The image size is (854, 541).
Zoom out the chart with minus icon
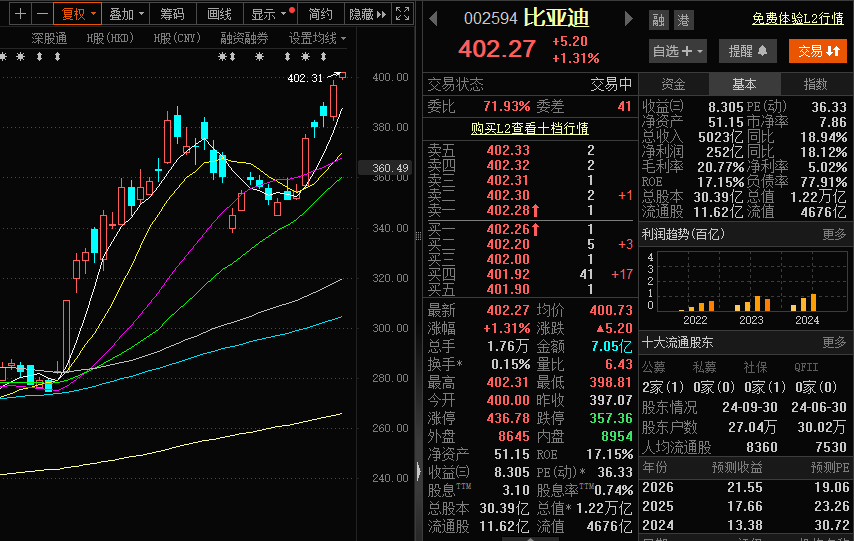point(41,14)
